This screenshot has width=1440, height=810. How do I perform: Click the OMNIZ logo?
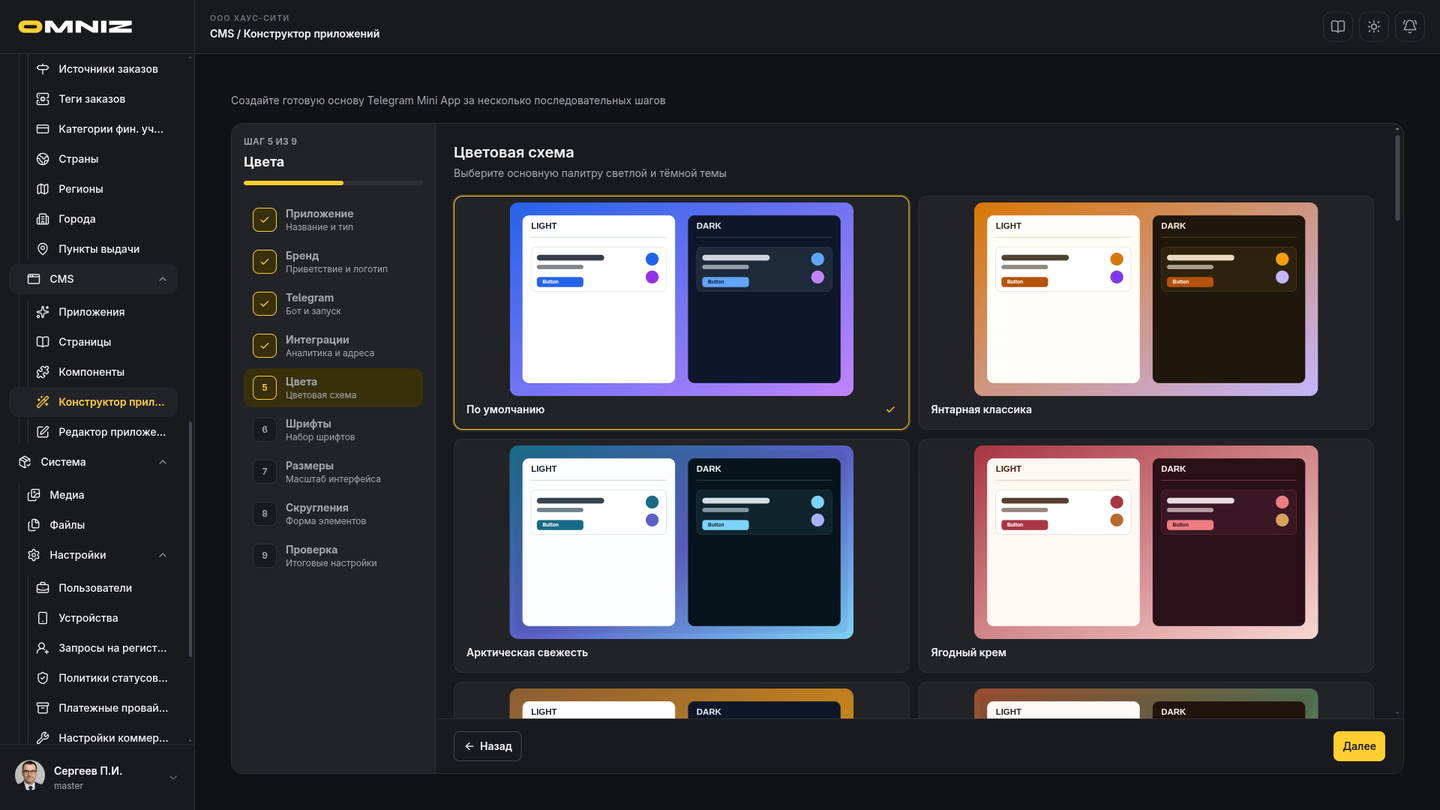pyautogui.click(x=75, y=27)
